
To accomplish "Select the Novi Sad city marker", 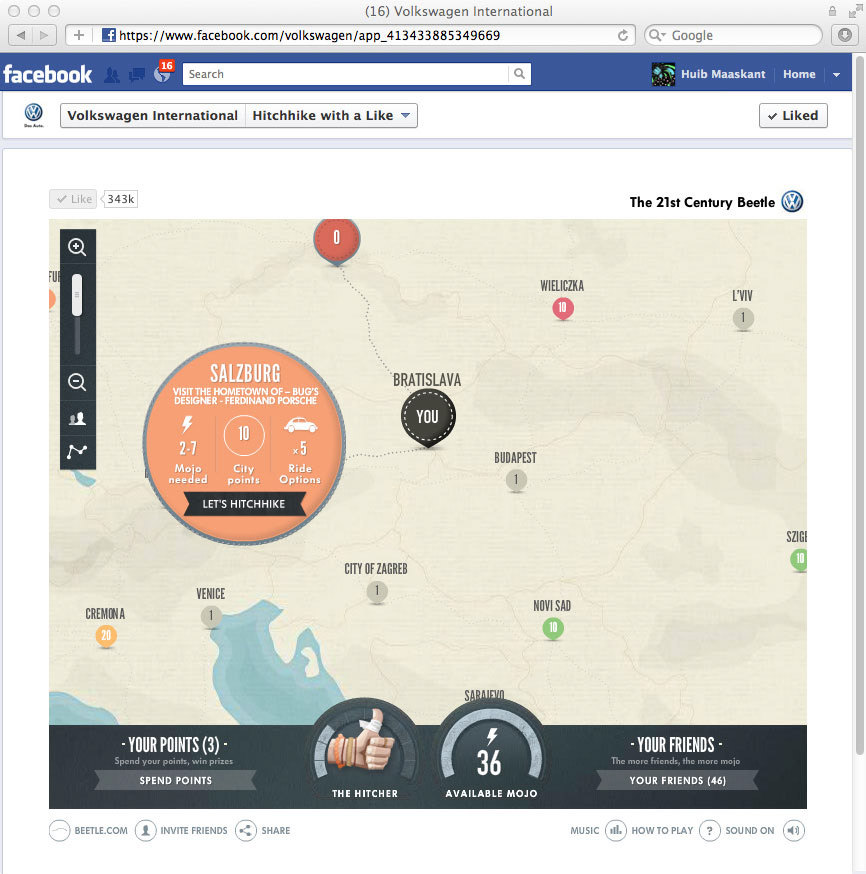I will (553, 628).
